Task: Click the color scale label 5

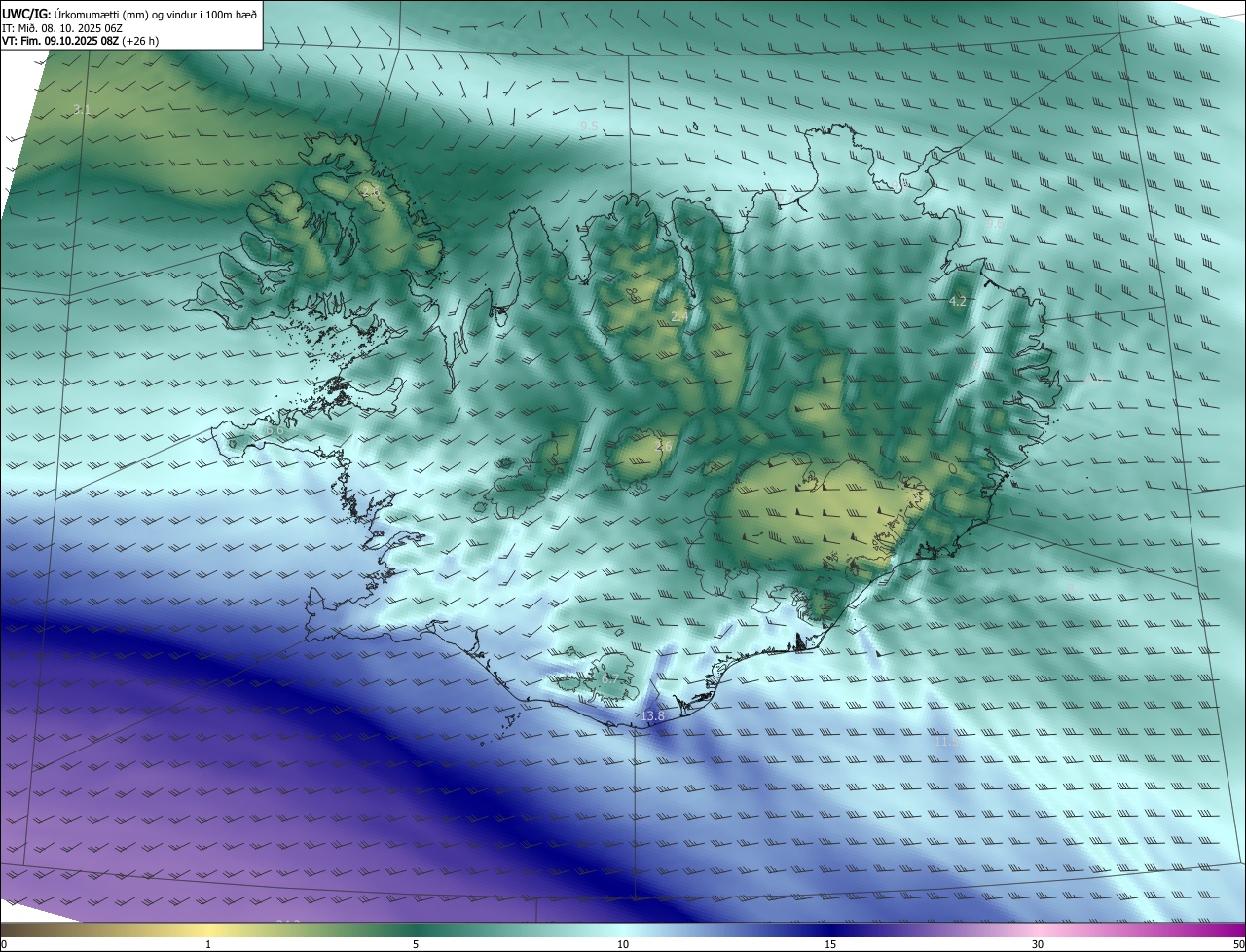Action: pos(416,944)
